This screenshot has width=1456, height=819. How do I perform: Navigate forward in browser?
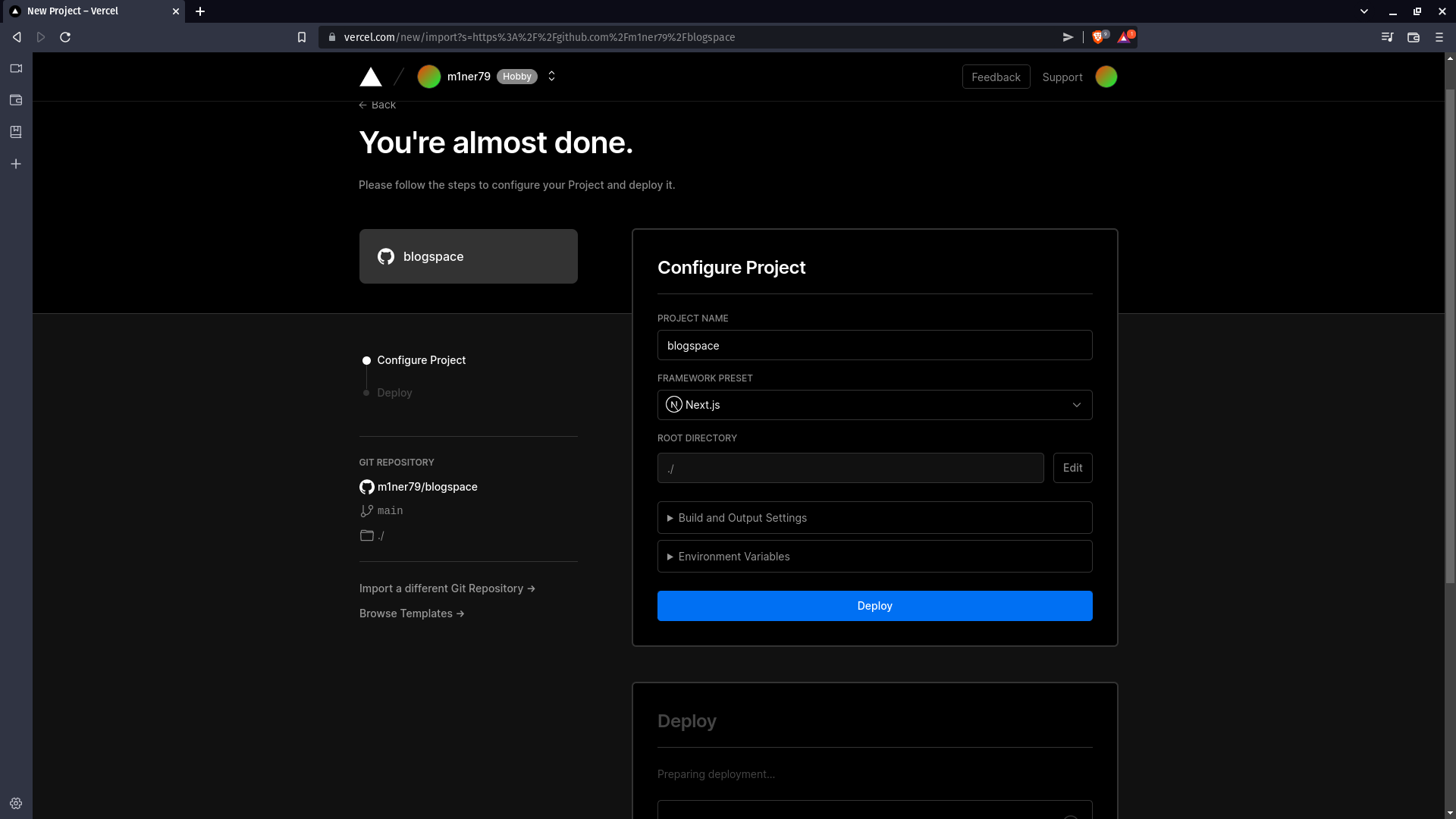coord(41,37)
